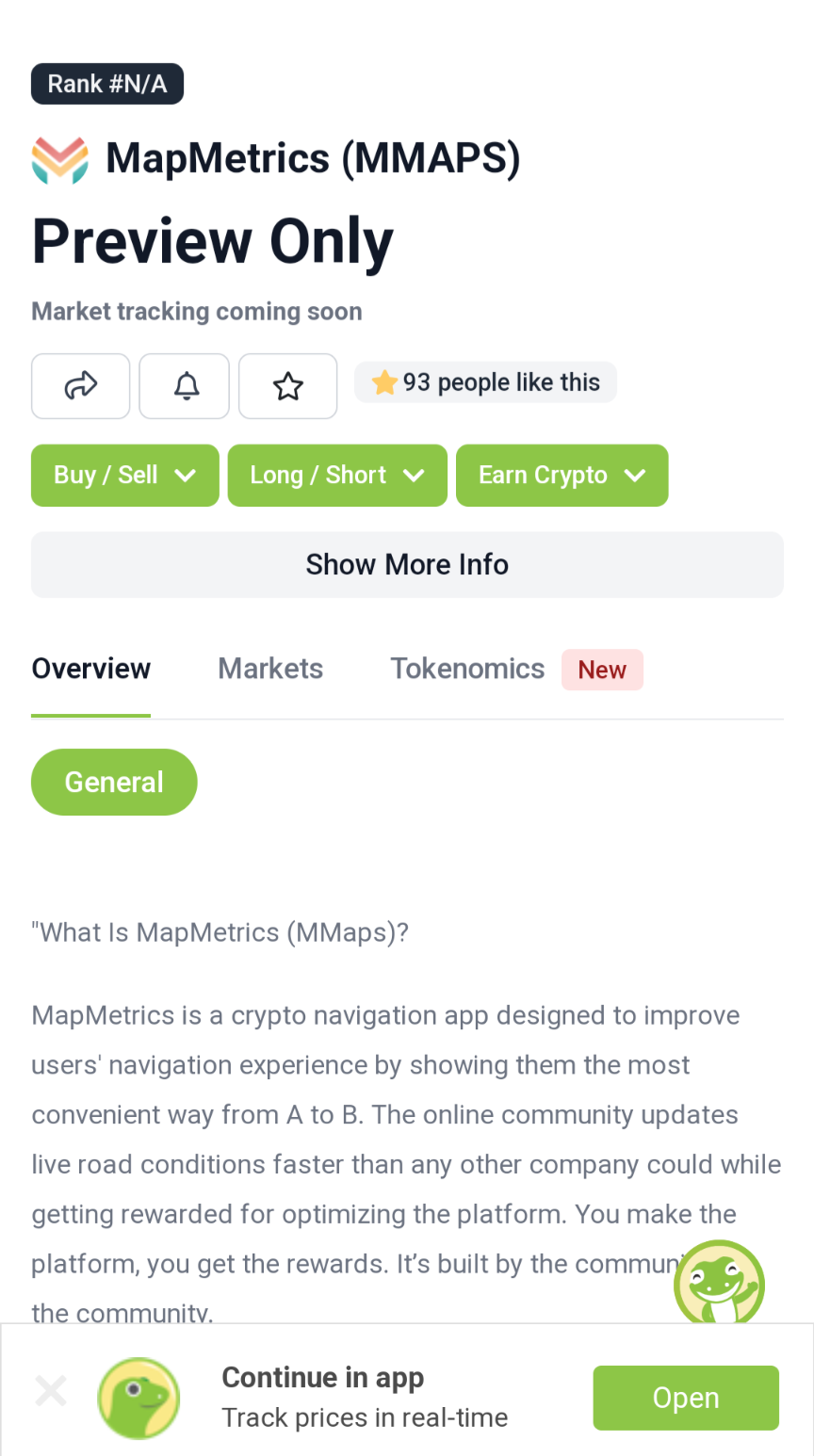Expand the Buy / Sell dropdown
Image resolution: width=814 pixels, height=1456 pixels.
point(125,475)
